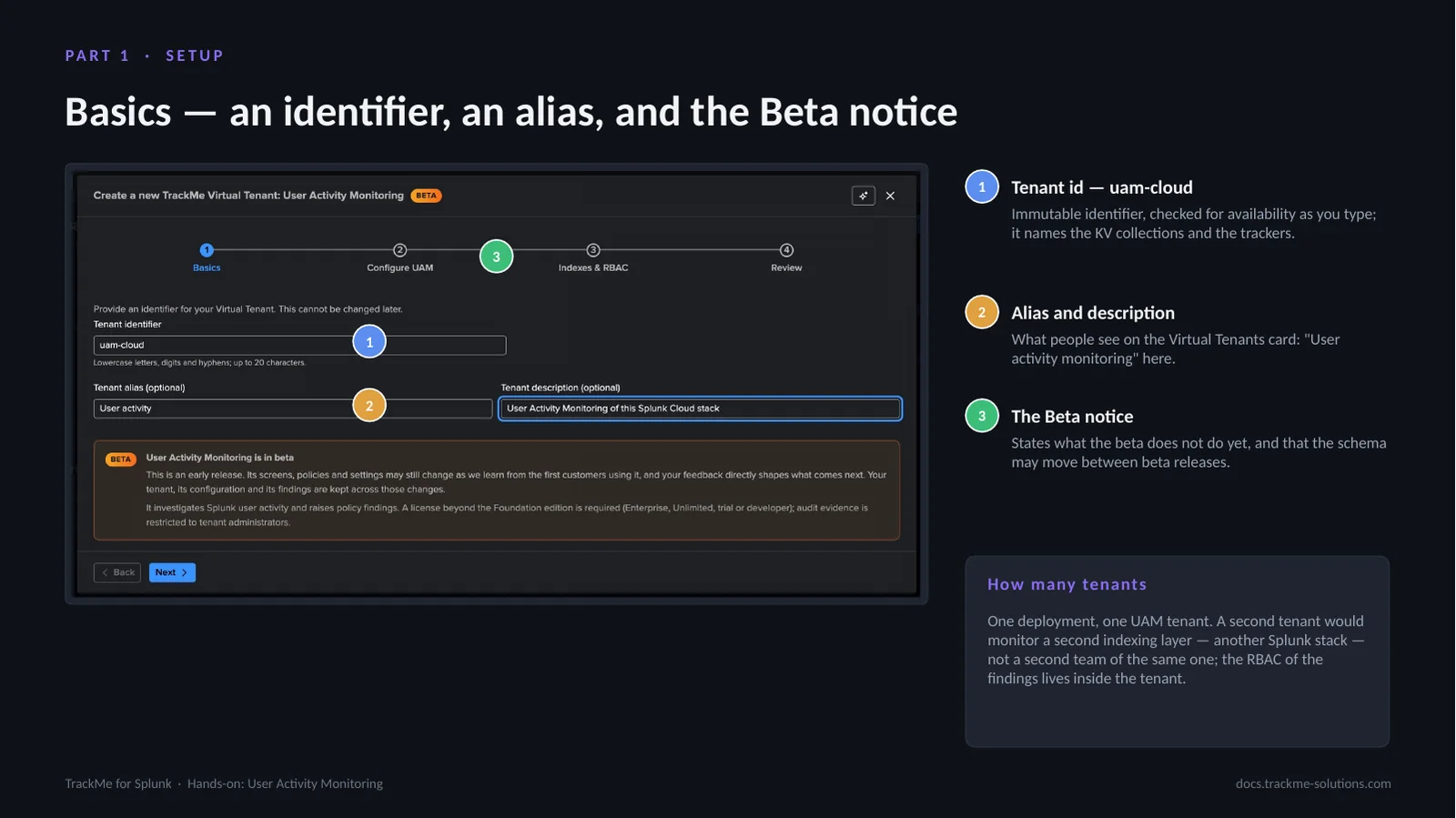Click the Next button
The height and width of the screenshot is (818, 1456).
coord(172,572)
